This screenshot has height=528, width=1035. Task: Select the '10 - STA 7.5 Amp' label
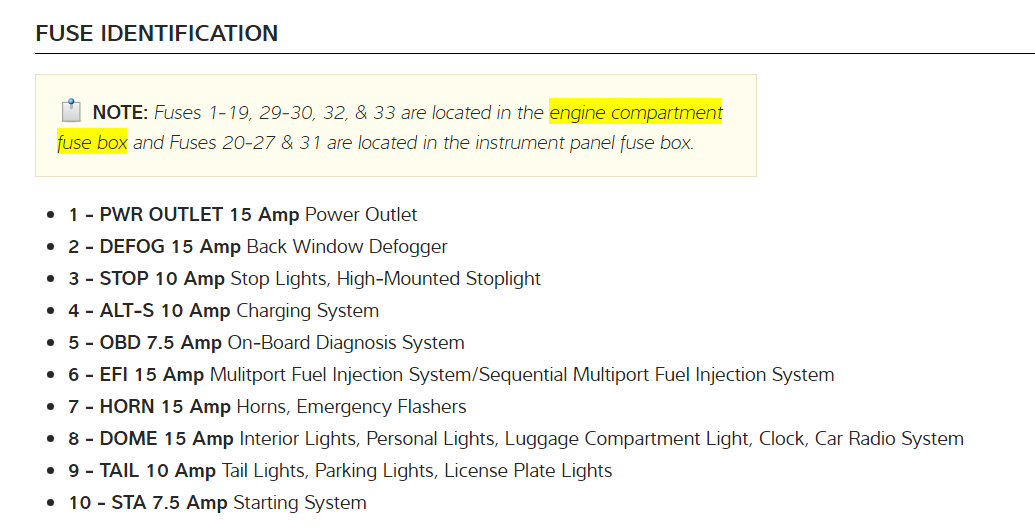(148, 502)
